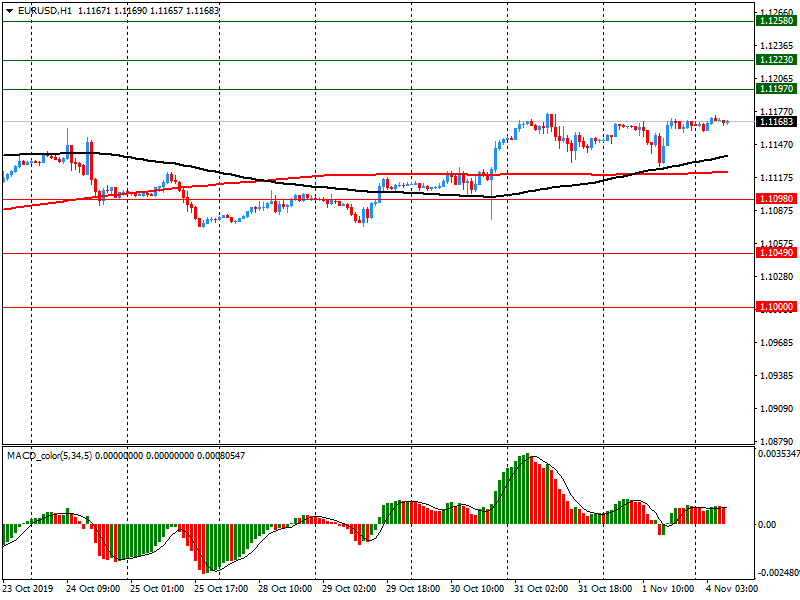
Task: Click the 29 Oct 18:00 time axis label
Action: [x=412, y=590]
